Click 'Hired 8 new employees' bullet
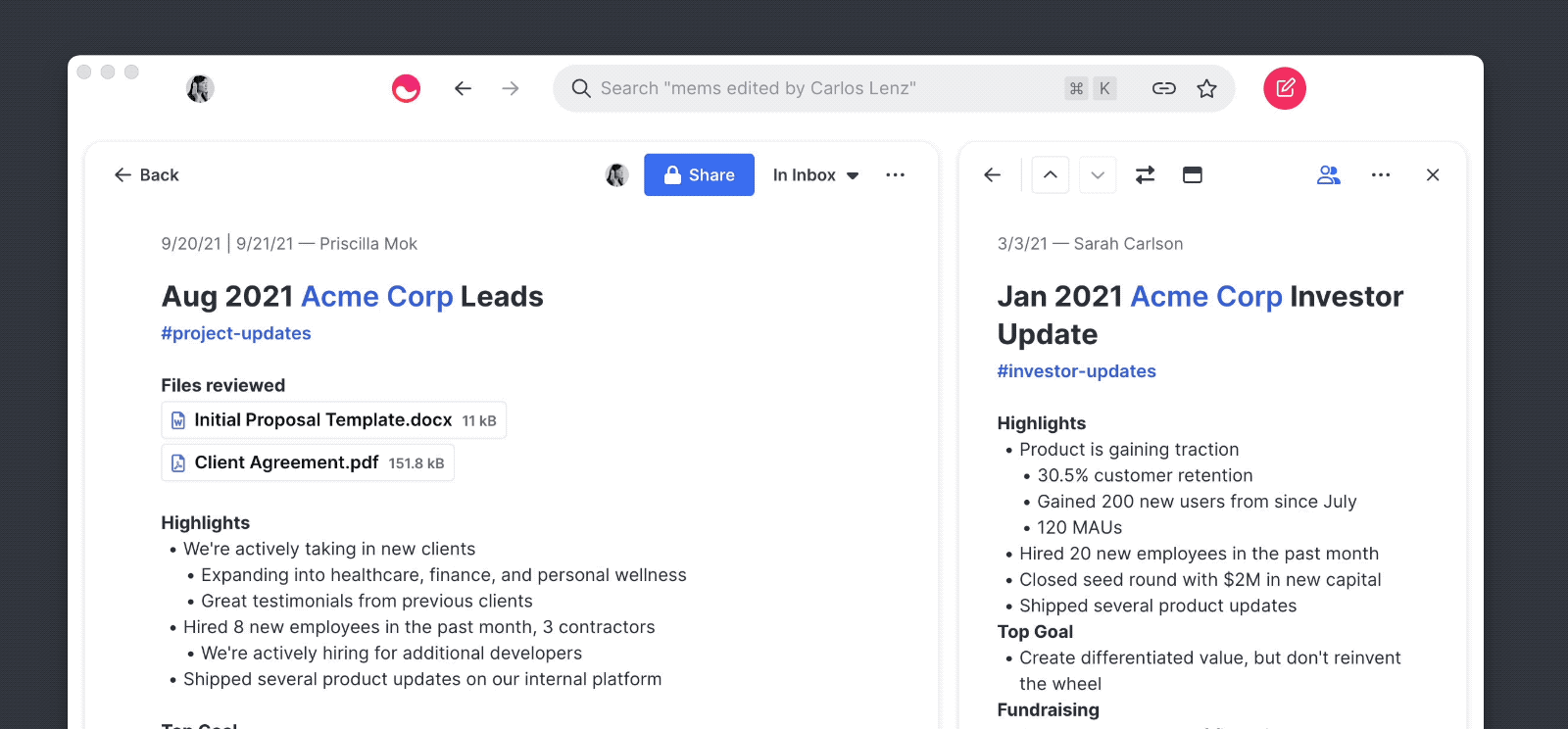 418,627
